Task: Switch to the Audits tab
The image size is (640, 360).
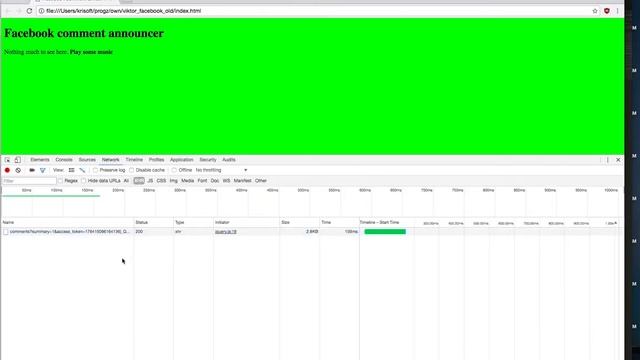Action: pos(229,160)
